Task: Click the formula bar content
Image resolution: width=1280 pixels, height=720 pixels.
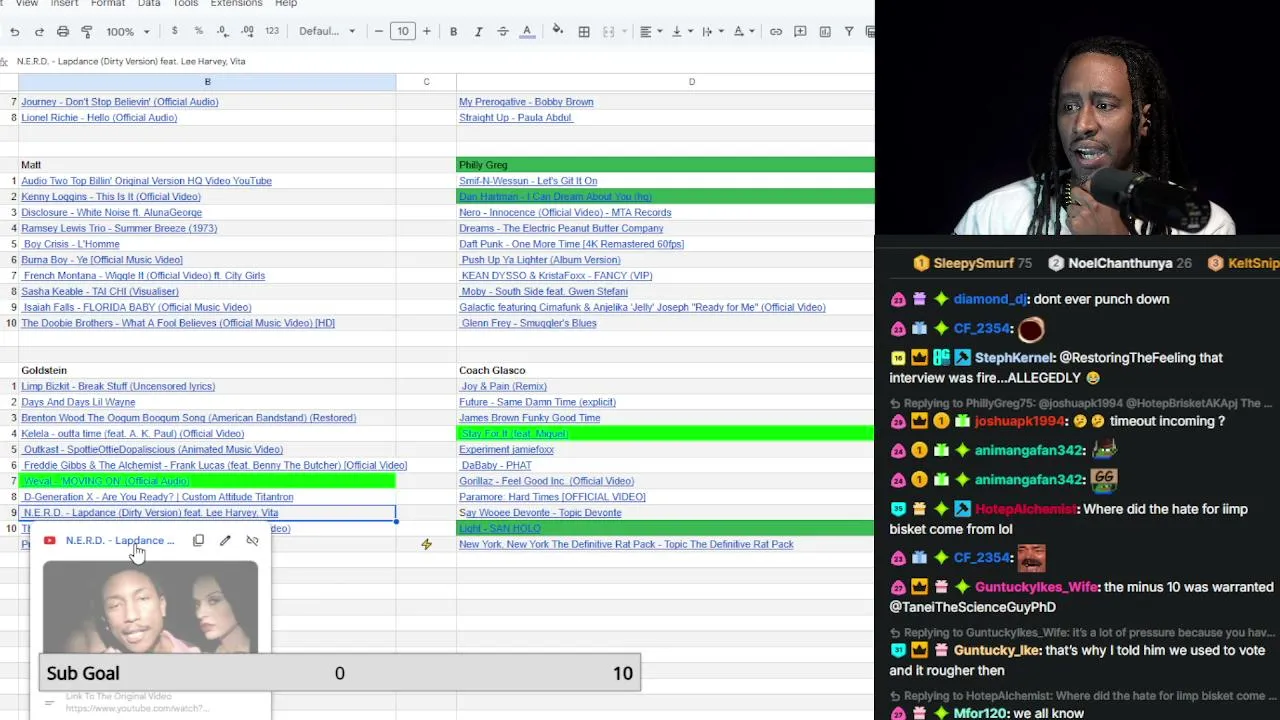Action: coord(131,61)
